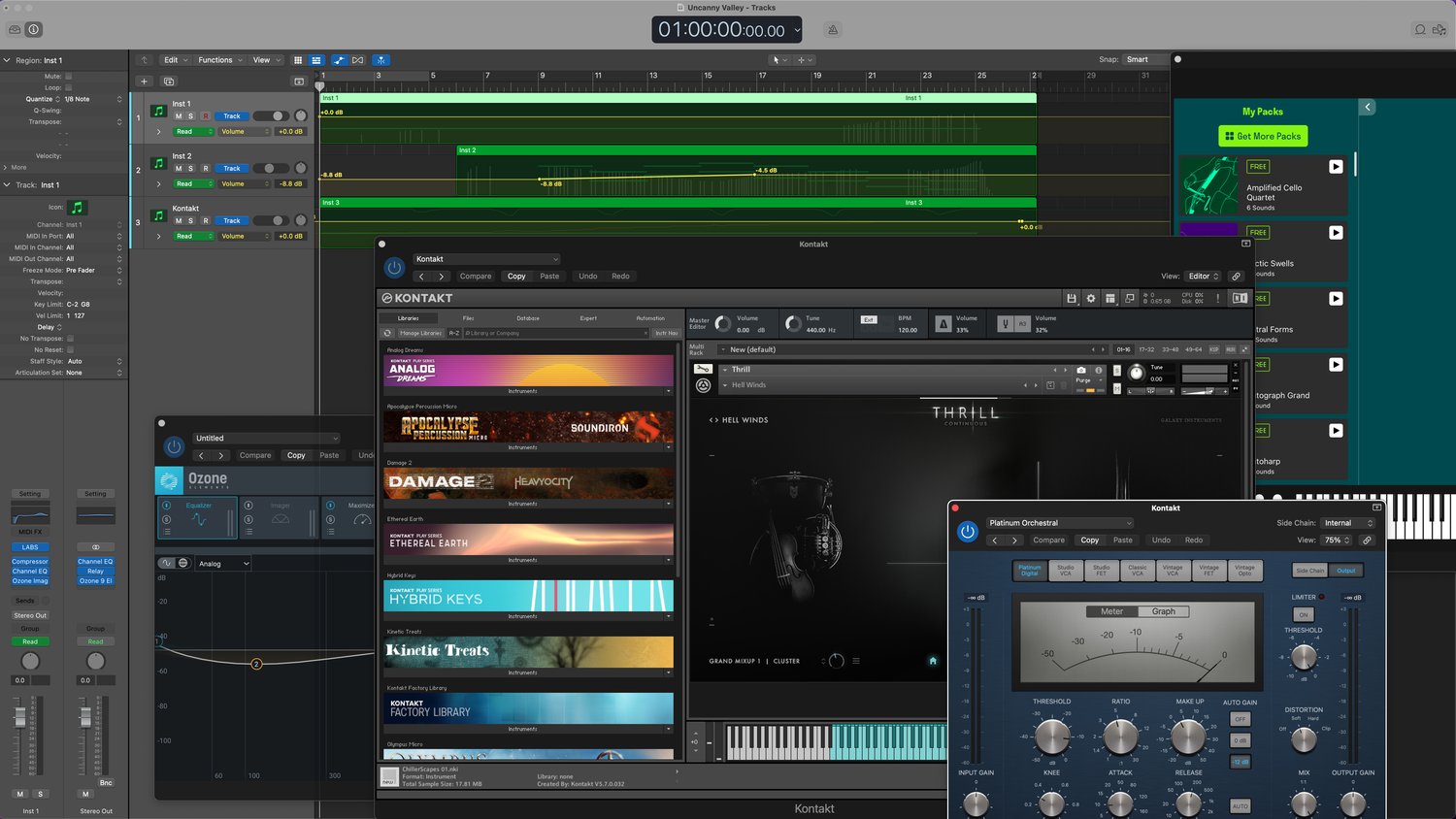Mute the Inst 1 track
Screen dimensions: 1456x819
click(x=179, y=116)
